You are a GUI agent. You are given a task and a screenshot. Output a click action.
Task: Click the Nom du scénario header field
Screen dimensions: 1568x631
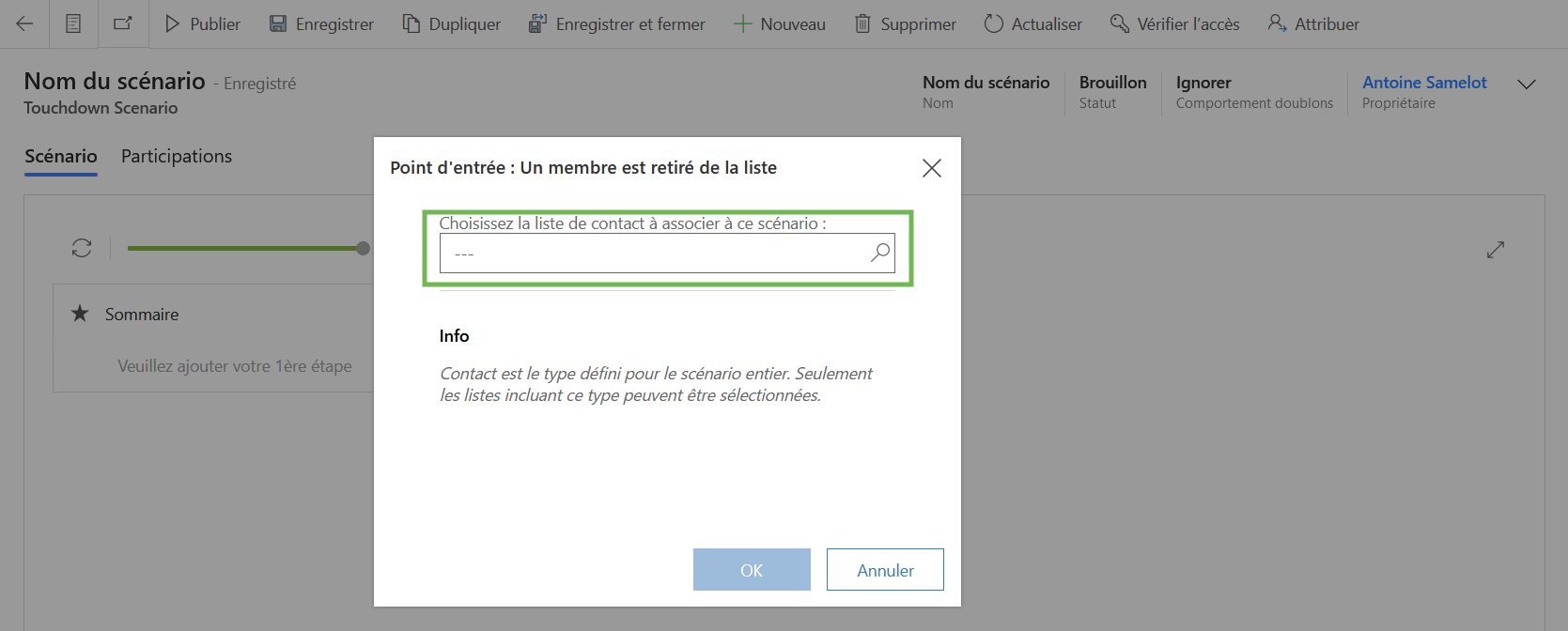tap(986, 91)
